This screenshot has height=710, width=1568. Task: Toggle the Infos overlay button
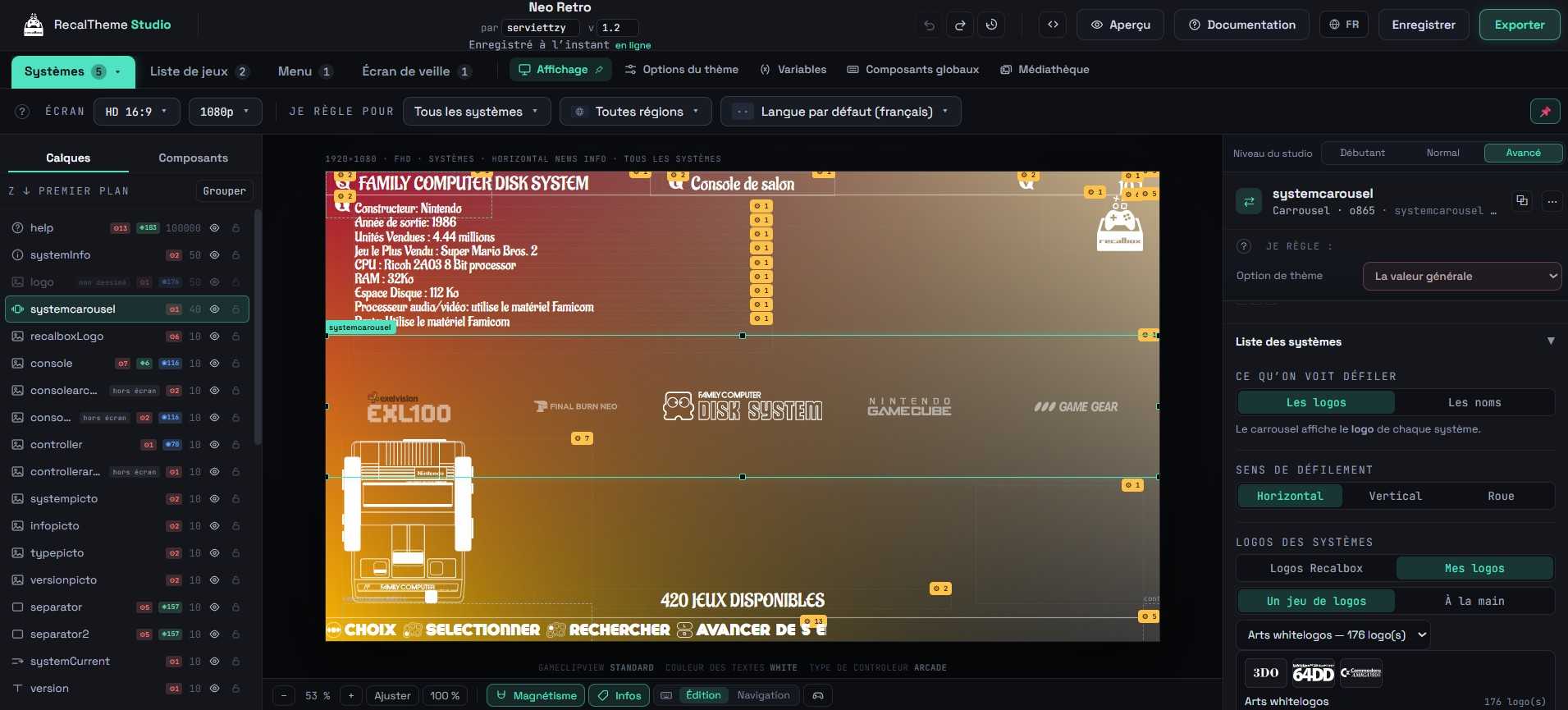tap(619, 695)
